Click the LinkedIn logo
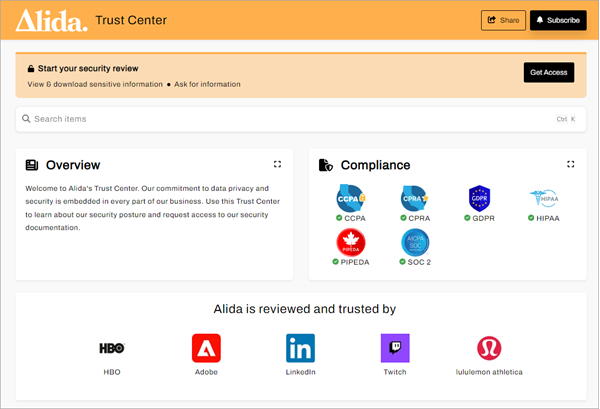This screenshot has width=600, height=409. [x=300, y=348]
